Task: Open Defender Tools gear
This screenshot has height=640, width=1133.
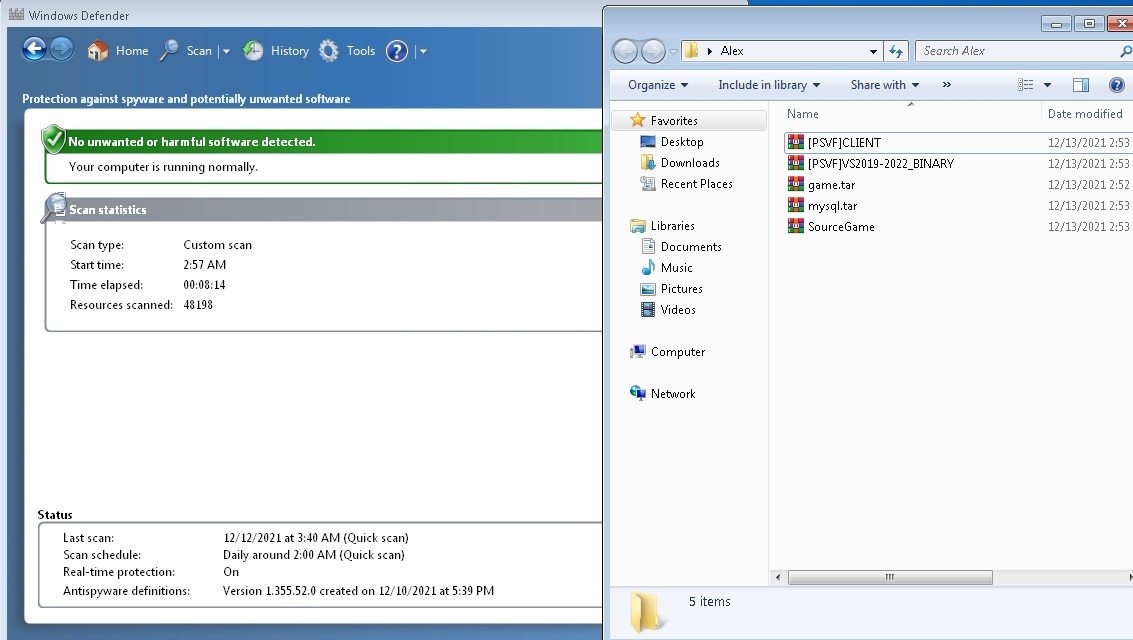Action: [347, 51]
